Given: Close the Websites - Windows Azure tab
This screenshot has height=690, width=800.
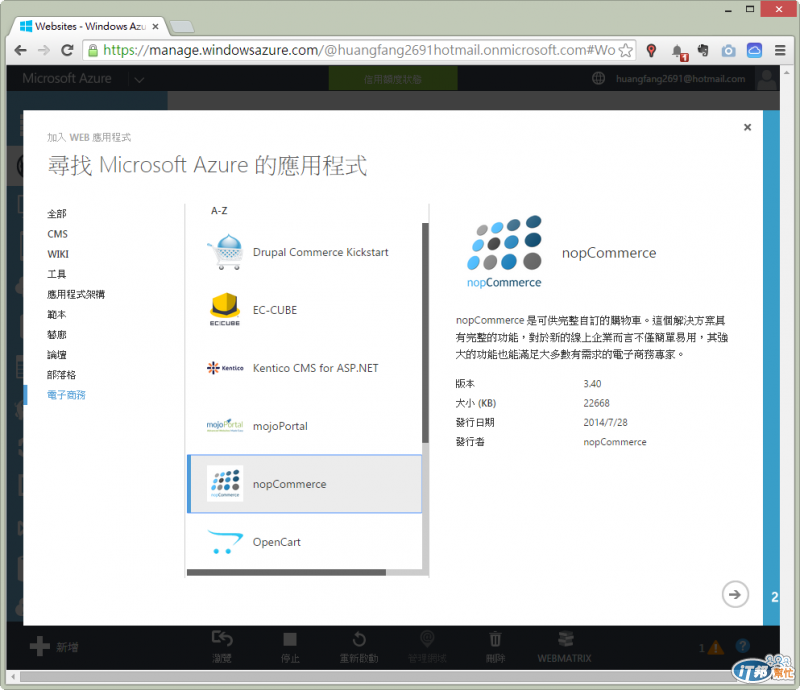Looking at the screenshot, I should [156, 27].
